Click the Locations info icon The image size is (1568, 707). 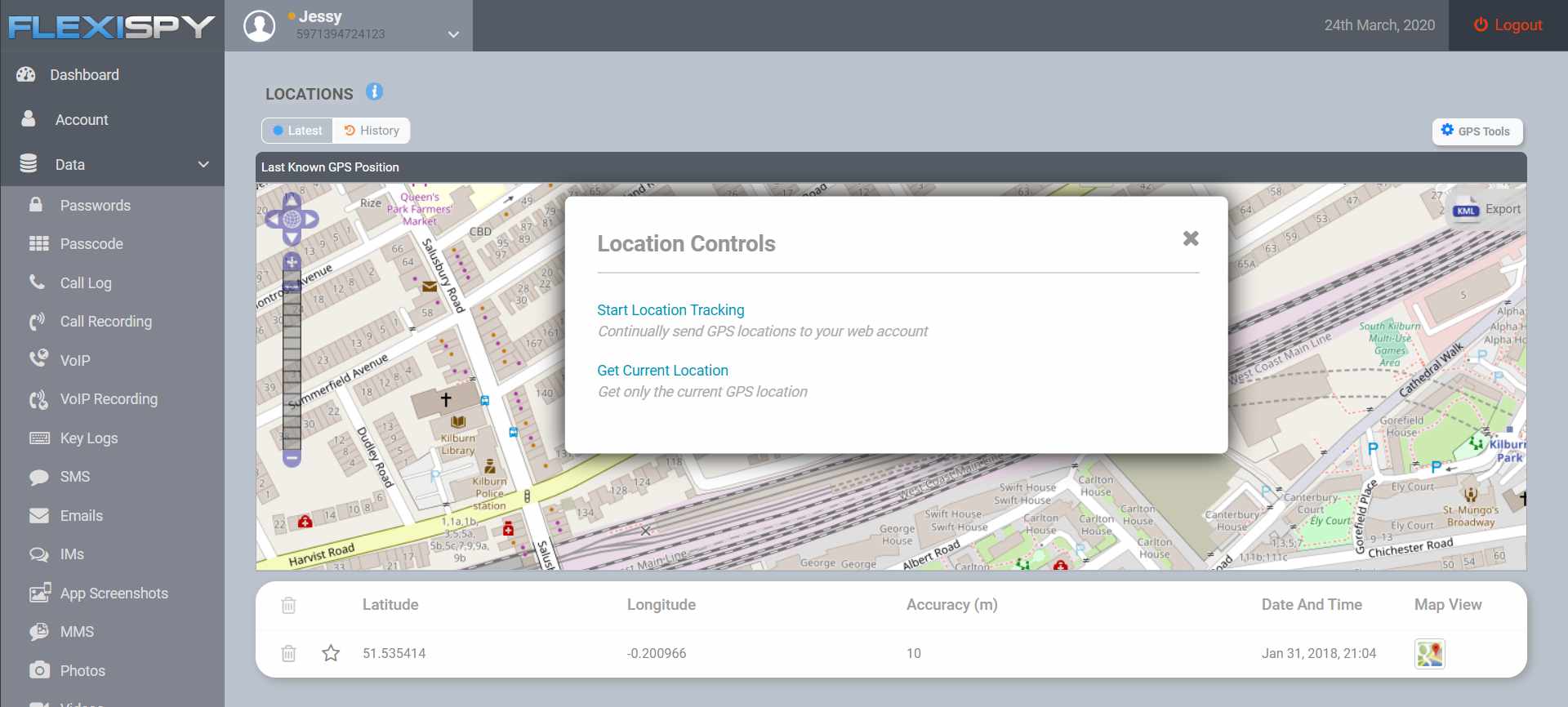(x=374, y=92)
